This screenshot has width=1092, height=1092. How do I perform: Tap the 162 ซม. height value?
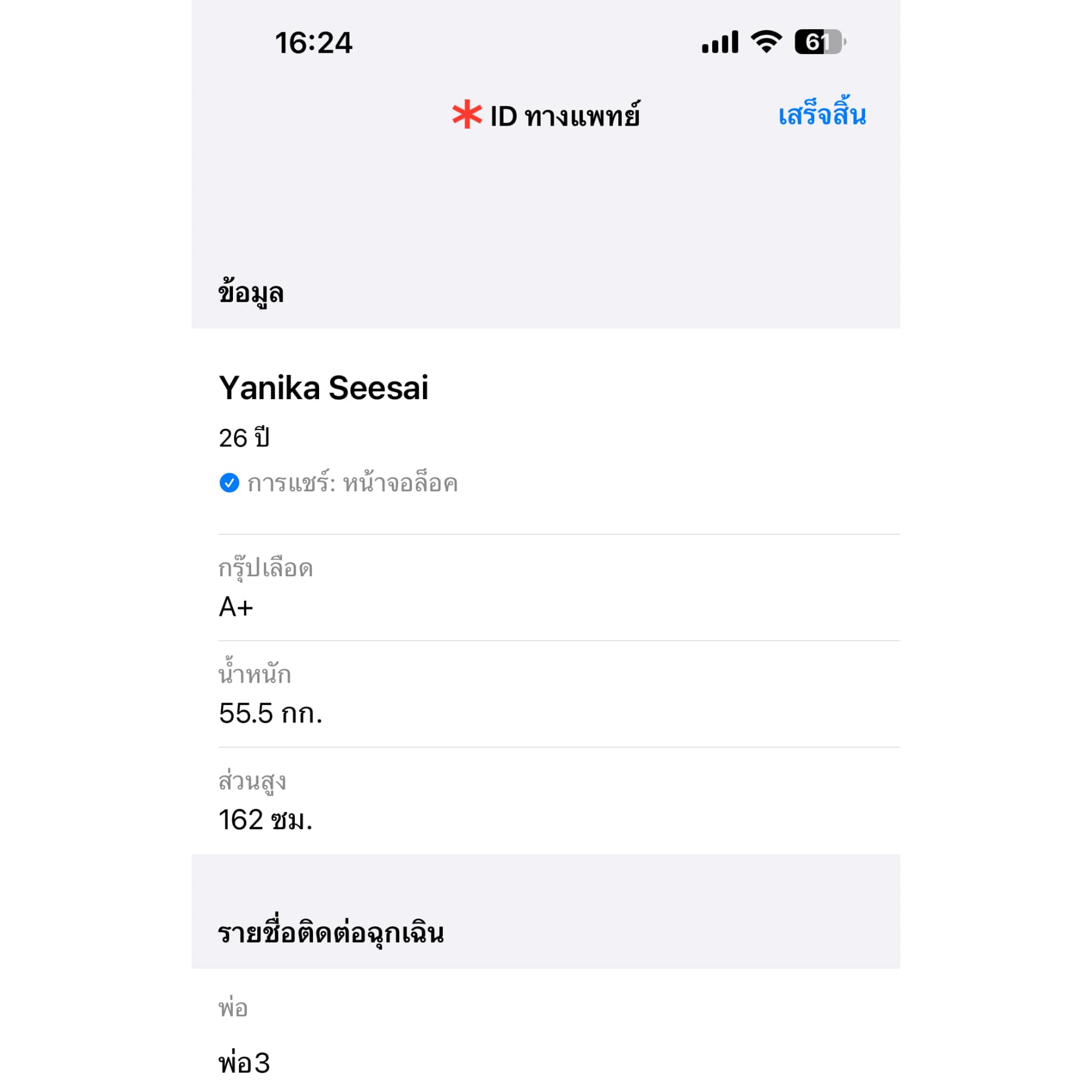coord(266,820)
